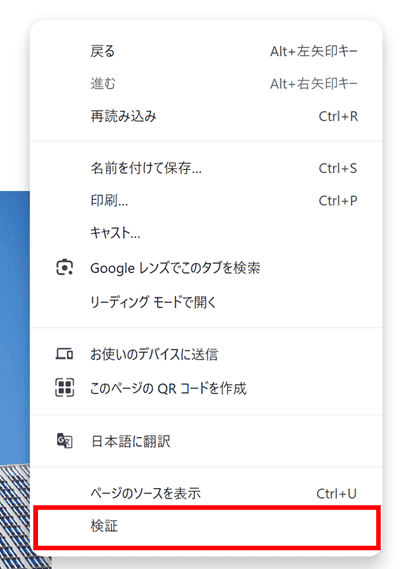This screenshot has height=569, width=400.
Task: Choose 印刷... to print page
Action: tap(206, 200)
